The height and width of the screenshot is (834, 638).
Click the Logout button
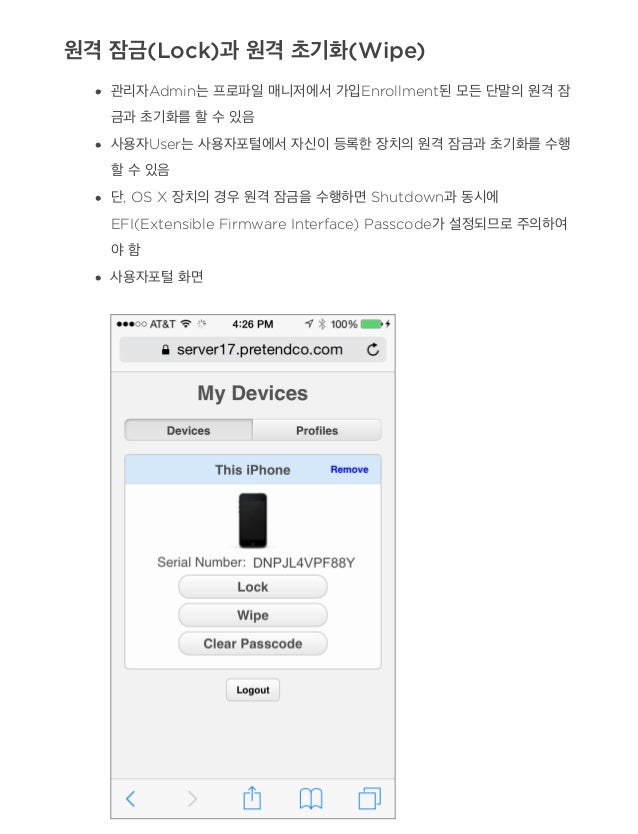pos(253,690)
